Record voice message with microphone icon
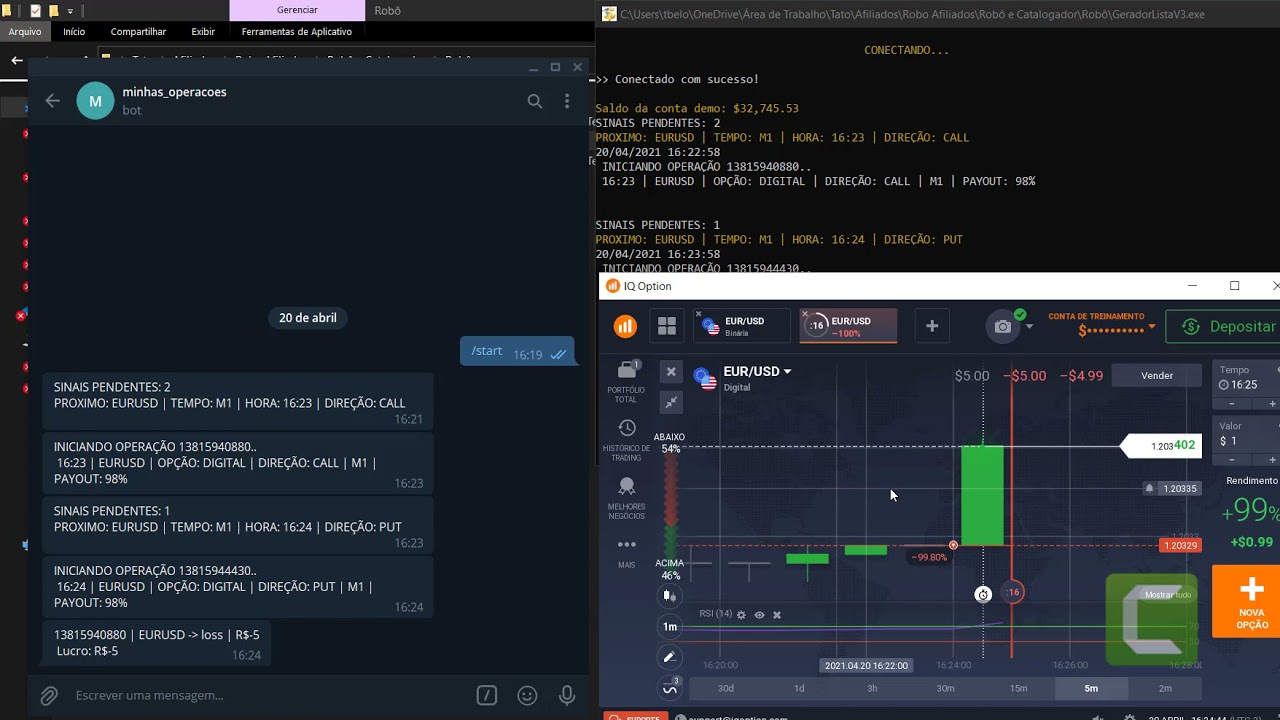The height and width of the screenshot is (720, 1280). (567, 695)
